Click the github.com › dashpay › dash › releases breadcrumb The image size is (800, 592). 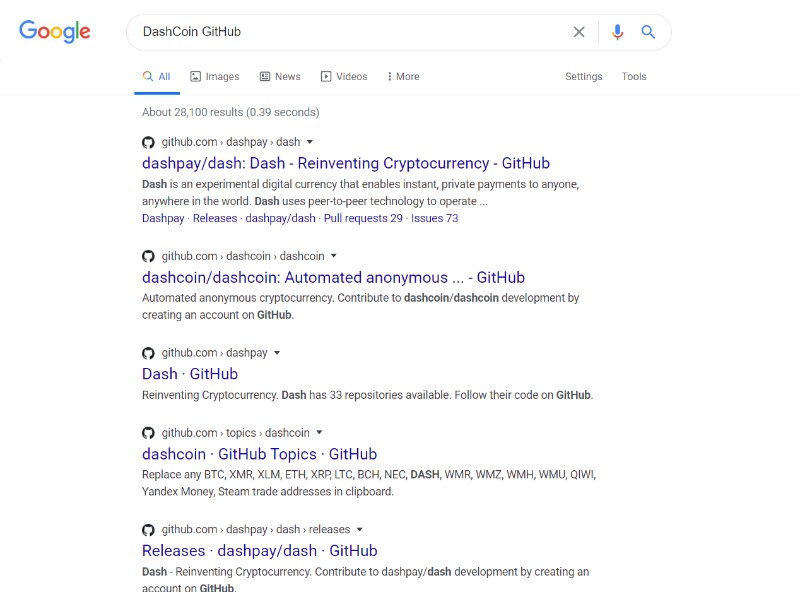256,529
